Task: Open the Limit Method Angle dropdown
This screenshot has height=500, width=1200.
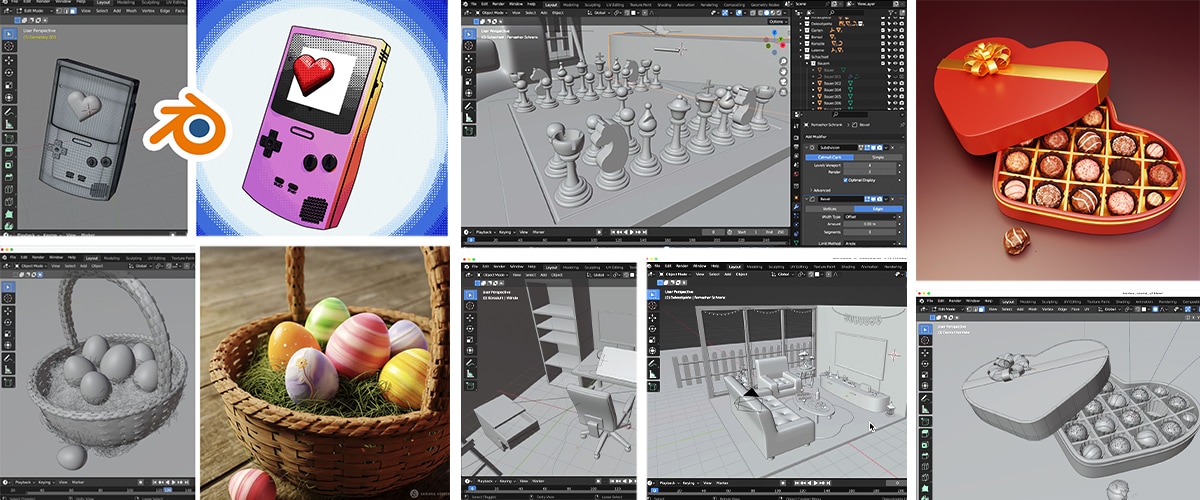Action: tap(870, 243)
